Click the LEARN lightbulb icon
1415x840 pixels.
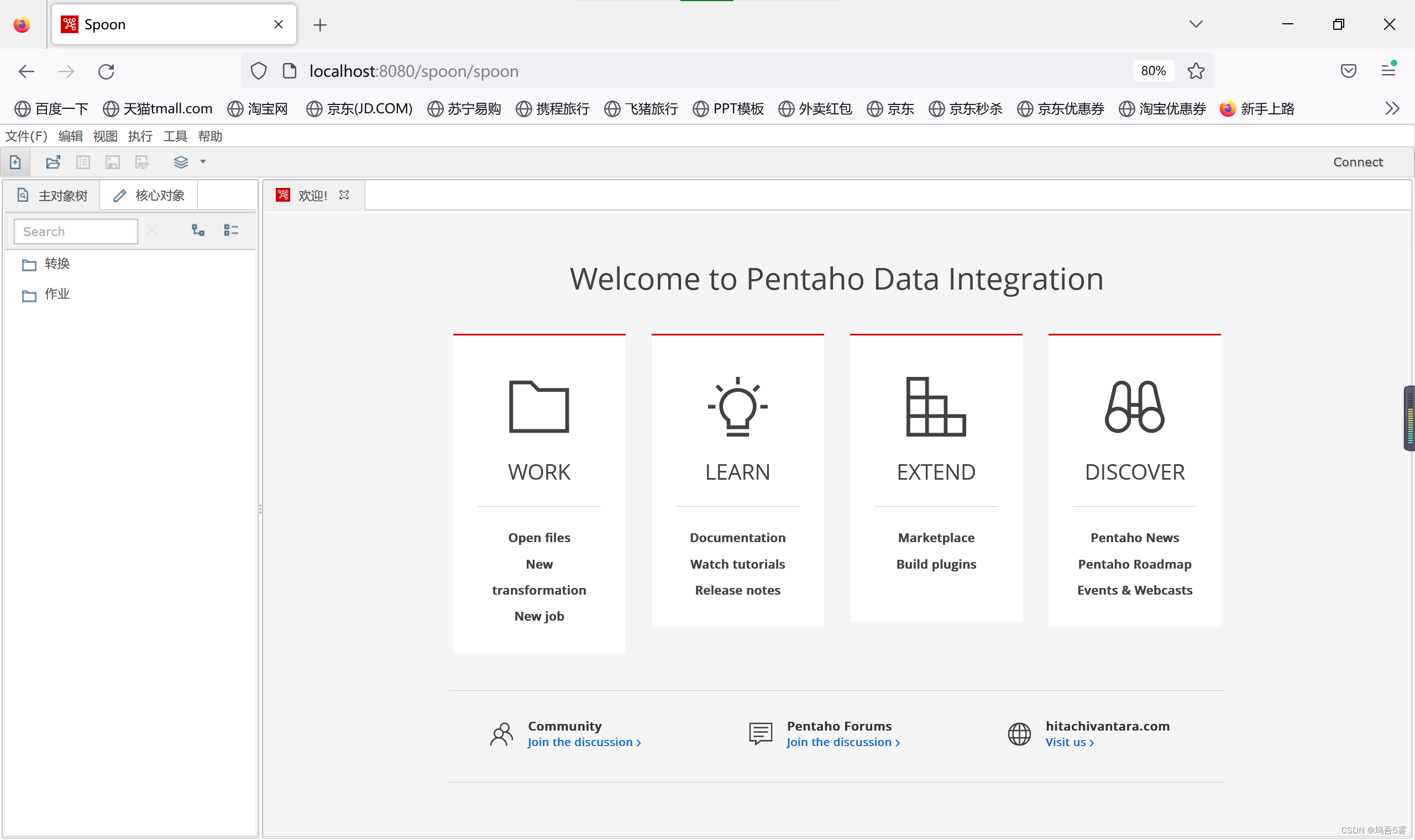737,406
